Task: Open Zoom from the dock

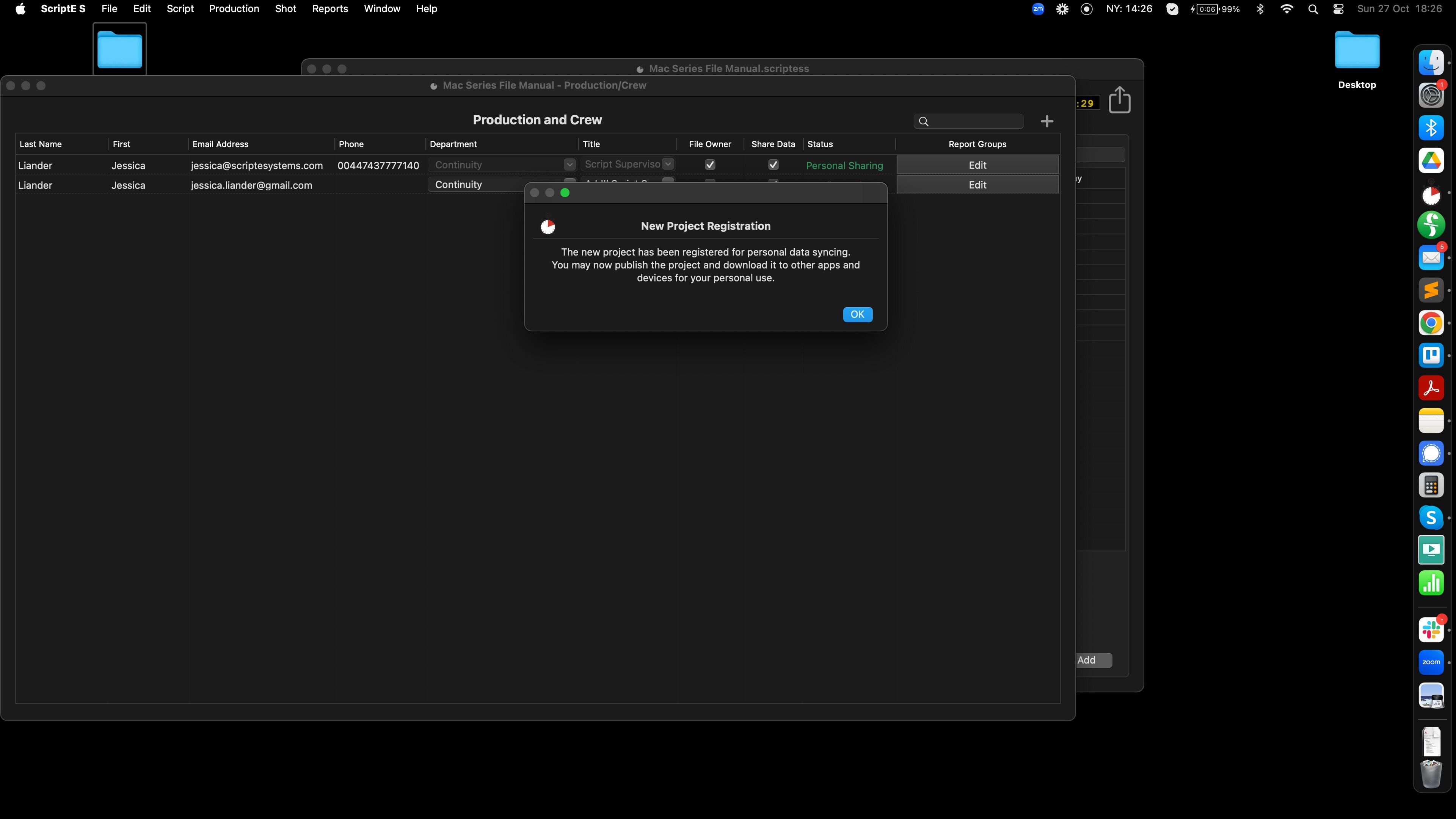Action: (x=1431, y=662)
